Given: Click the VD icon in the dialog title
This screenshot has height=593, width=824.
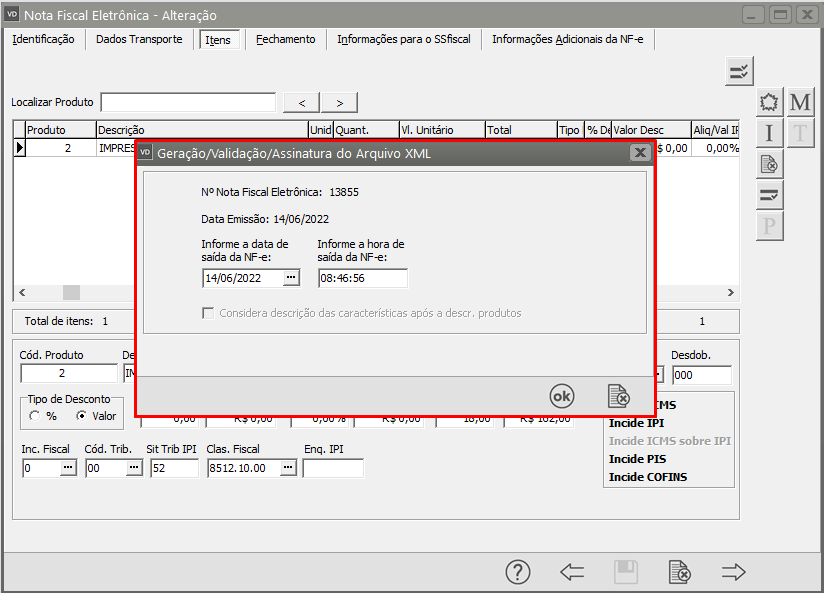Looking at the screenshot, I should pyautogui.click(x=145, y=153).
